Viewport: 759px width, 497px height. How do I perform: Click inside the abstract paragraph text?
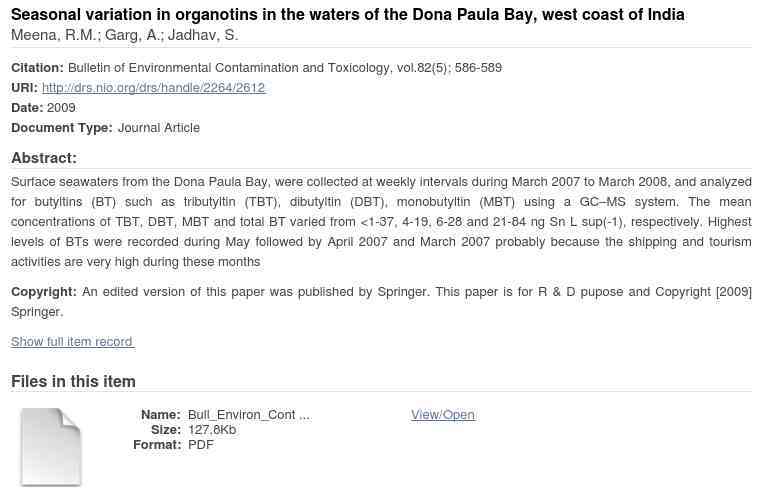381,222
